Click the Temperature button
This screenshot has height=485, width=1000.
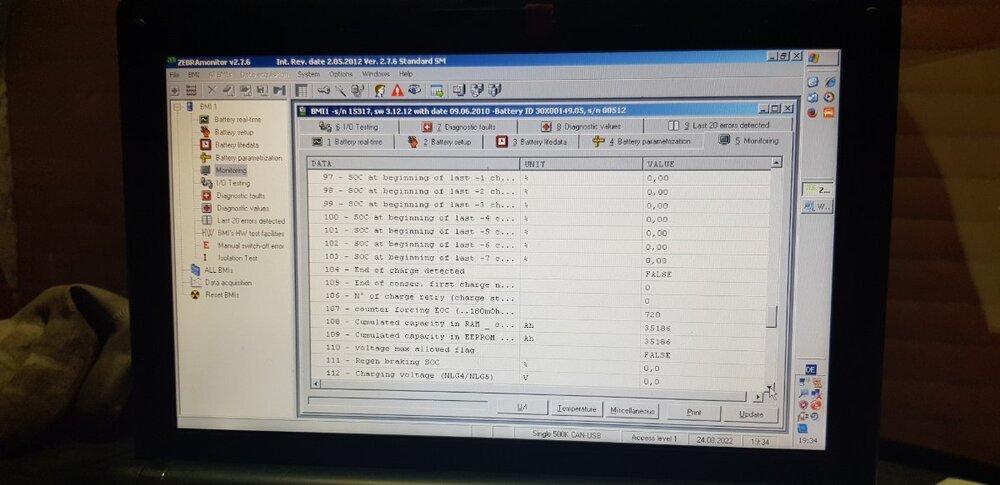577,410
